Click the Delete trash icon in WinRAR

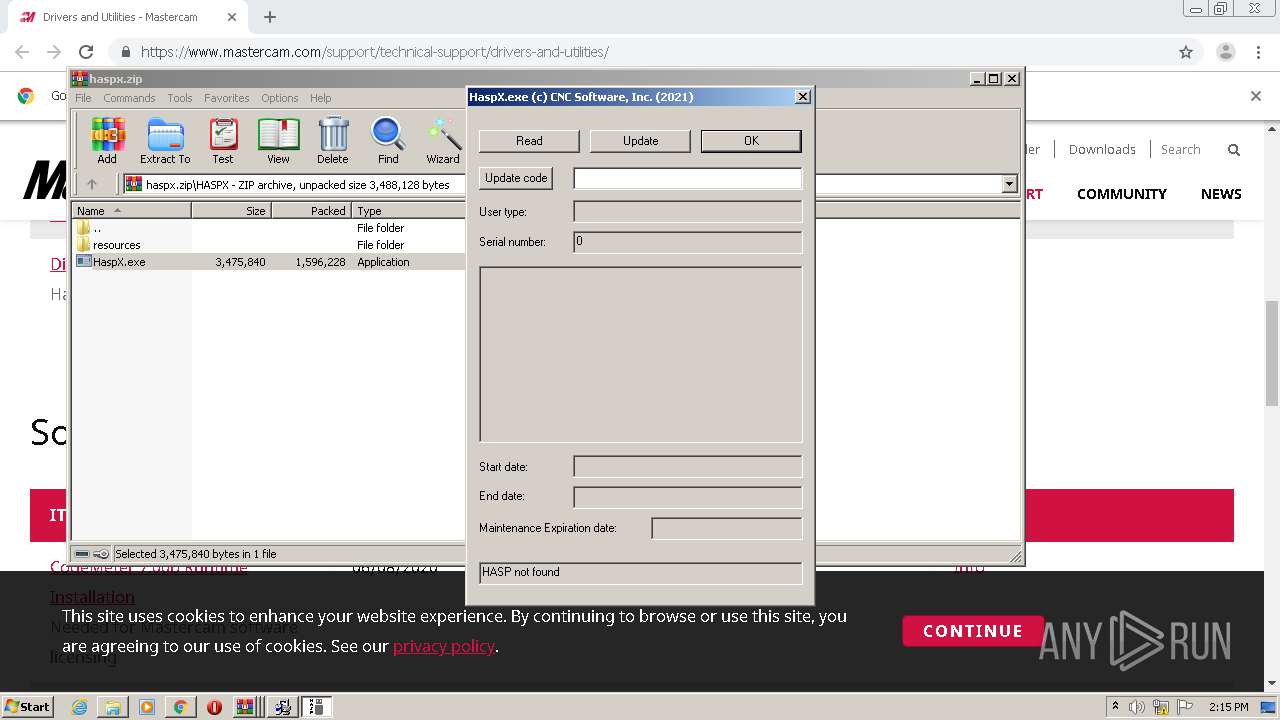click(333, 141)
